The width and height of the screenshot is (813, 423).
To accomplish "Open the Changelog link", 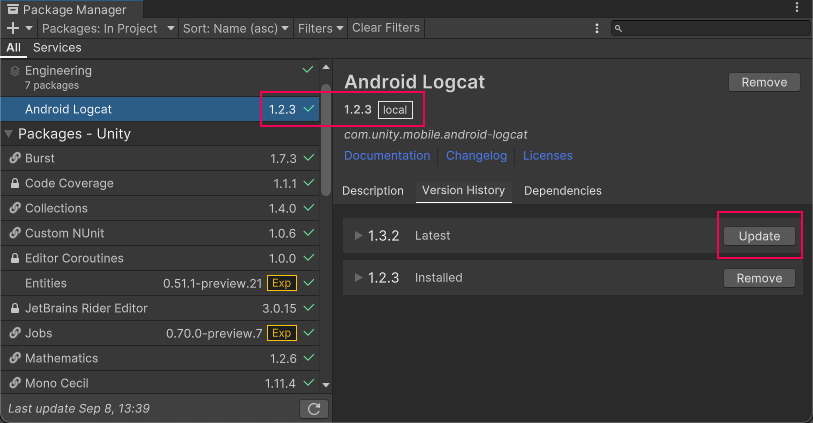I will tap(476, 156).
